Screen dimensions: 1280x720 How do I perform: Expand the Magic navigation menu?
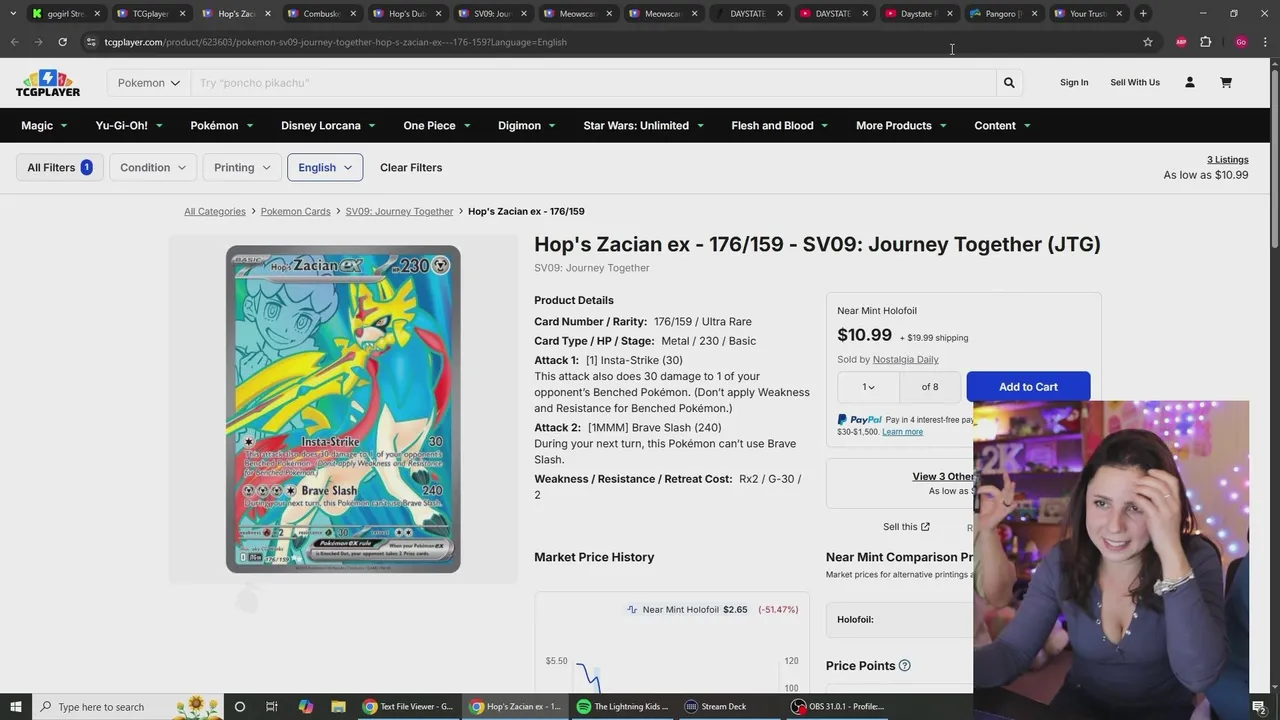click(45, 125)
